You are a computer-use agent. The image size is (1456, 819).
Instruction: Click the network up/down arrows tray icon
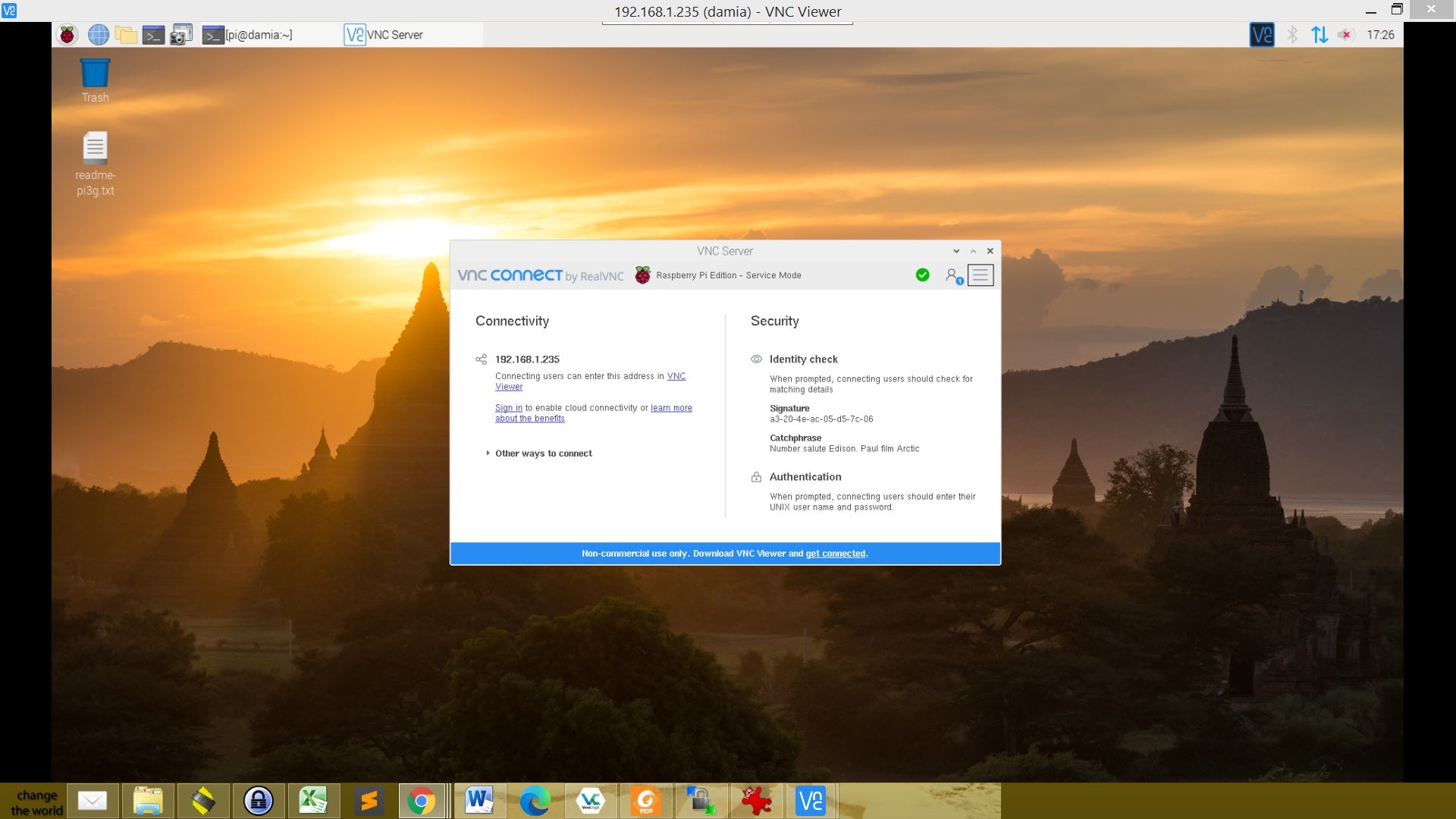1319,34
